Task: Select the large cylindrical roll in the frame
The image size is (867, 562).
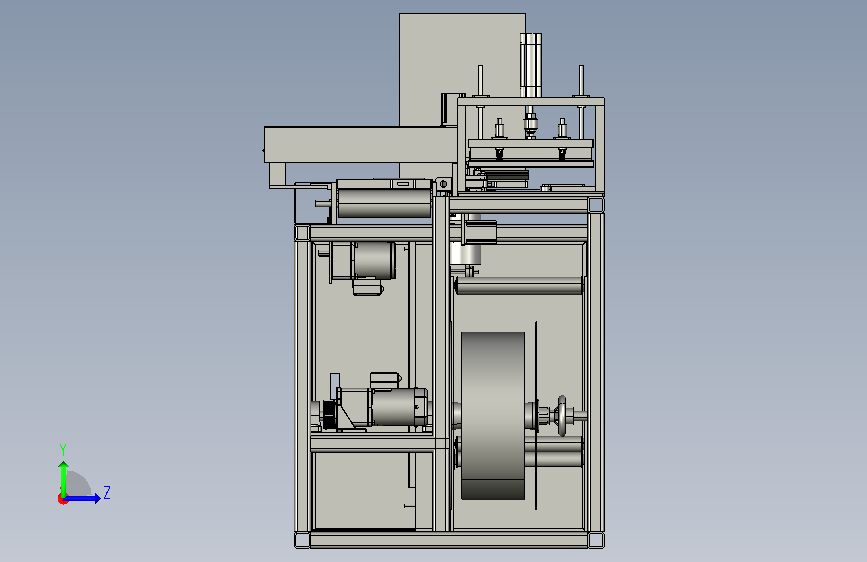Action: click(493, 415)
